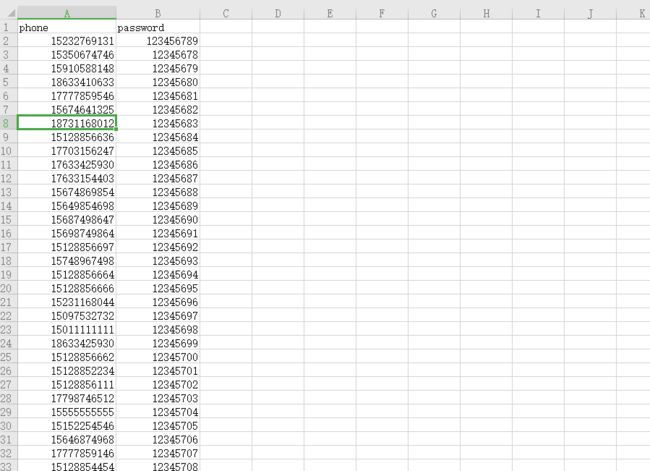Select cell with 12345686

pos(158,164)
